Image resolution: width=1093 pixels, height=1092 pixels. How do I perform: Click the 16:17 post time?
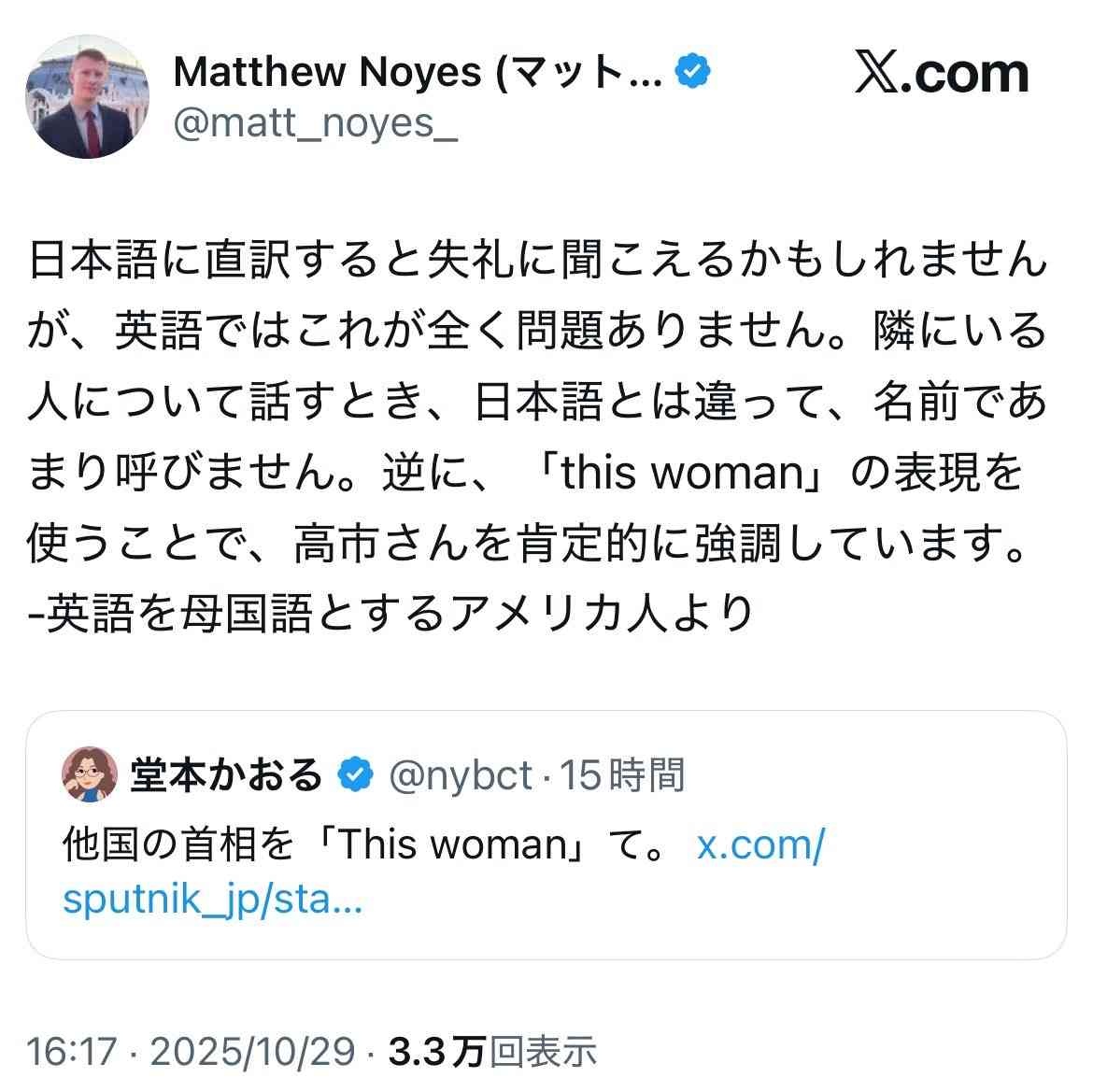pyautogui.click(x=72, y=1052)
